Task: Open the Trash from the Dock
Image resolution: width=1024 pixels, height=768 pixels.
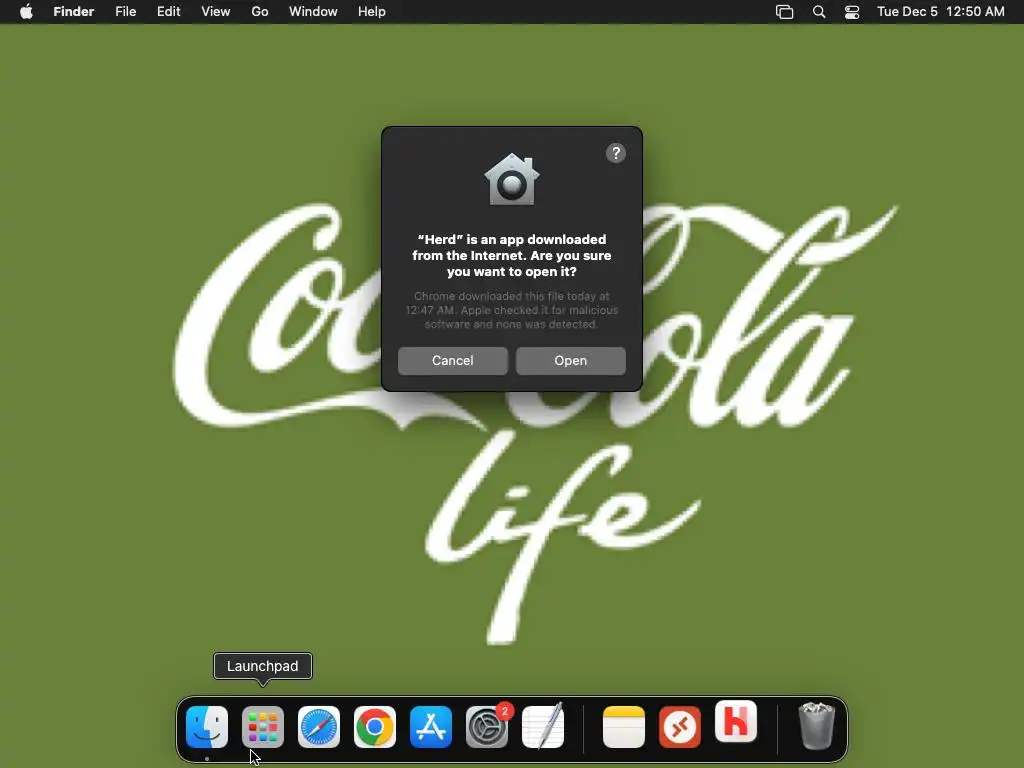Action: click(816, 726)
